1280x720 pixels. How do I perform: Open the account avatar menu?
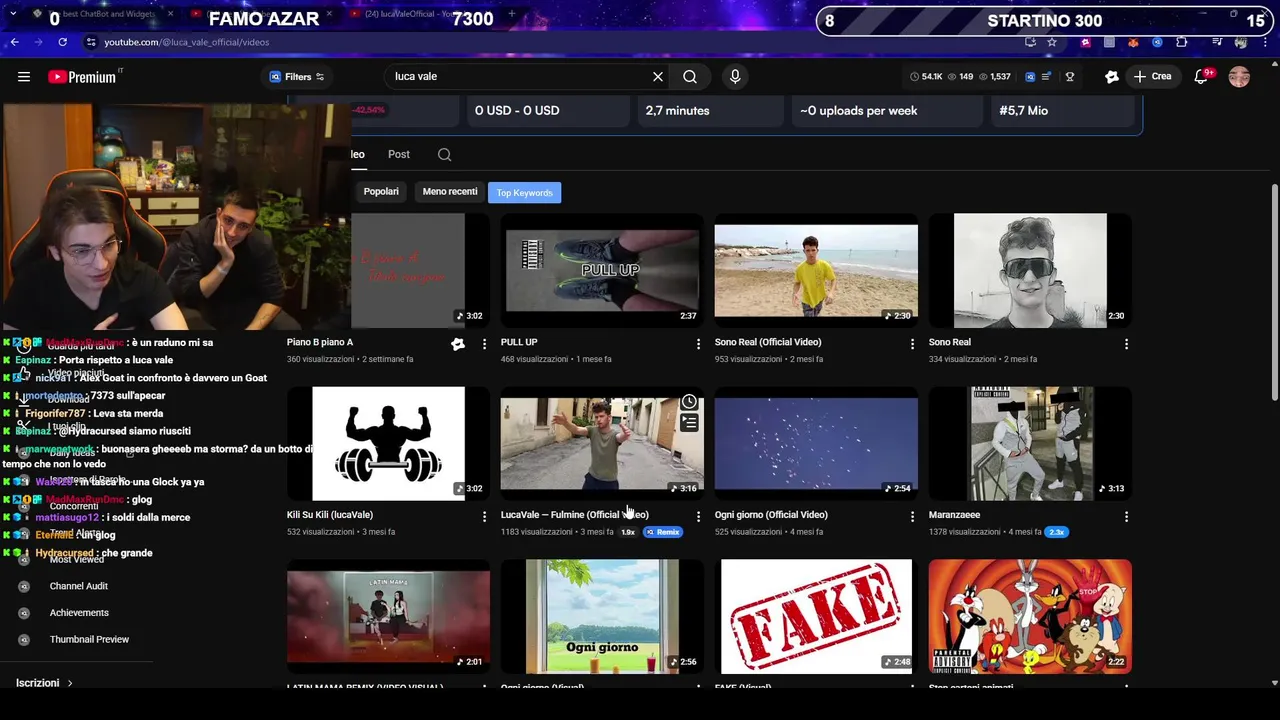(x=1239, y=76)
